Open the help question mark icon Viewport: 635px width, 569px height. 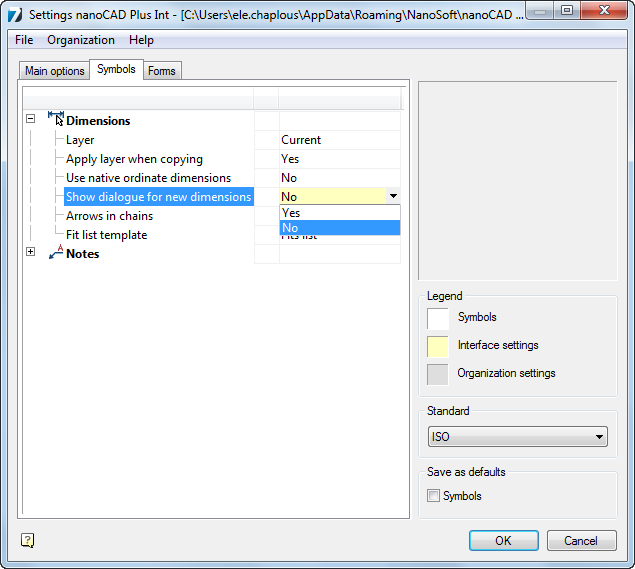coord(27,540)
